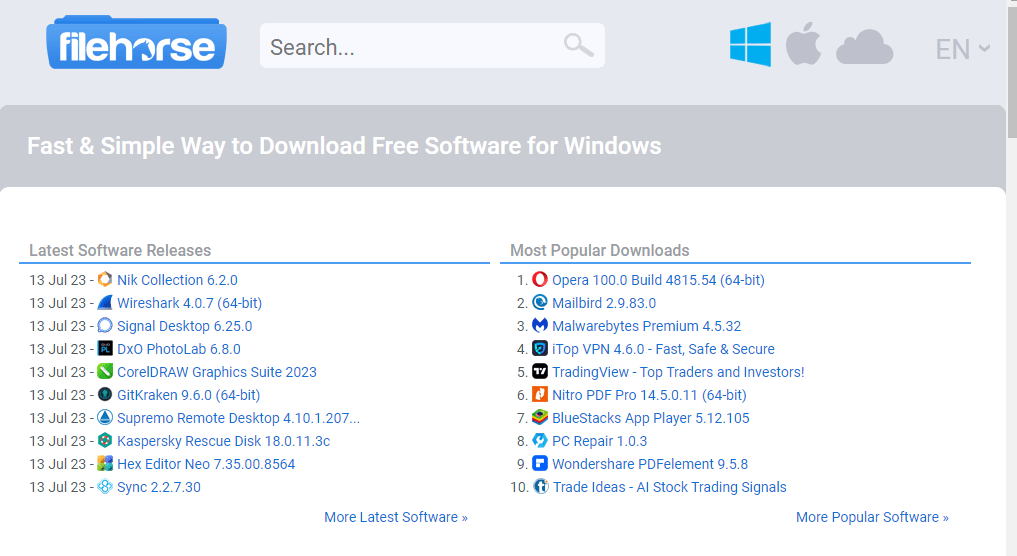Click the BlueStacks icon
The width and height of the screenshot is (1017, 556).
pyautogui.click(x=540, y=418)
